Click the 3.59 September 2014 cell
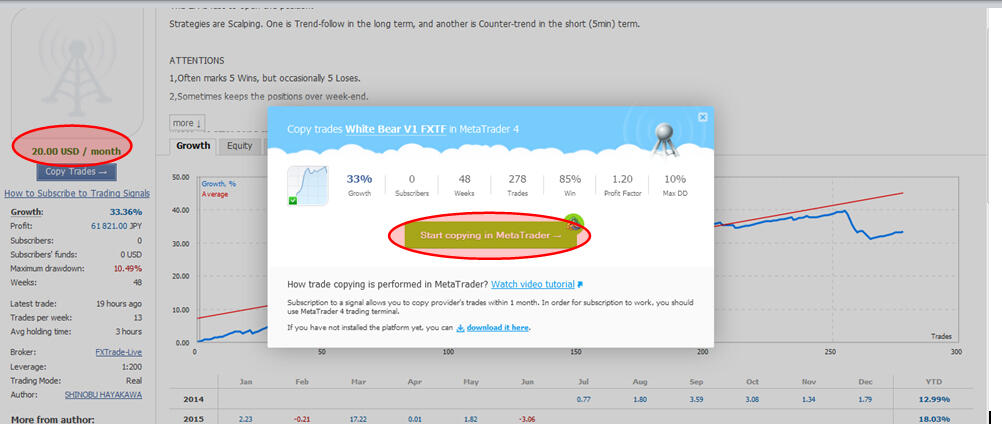This screenshot has height=424, width=1002. click(x=696, y=399)
